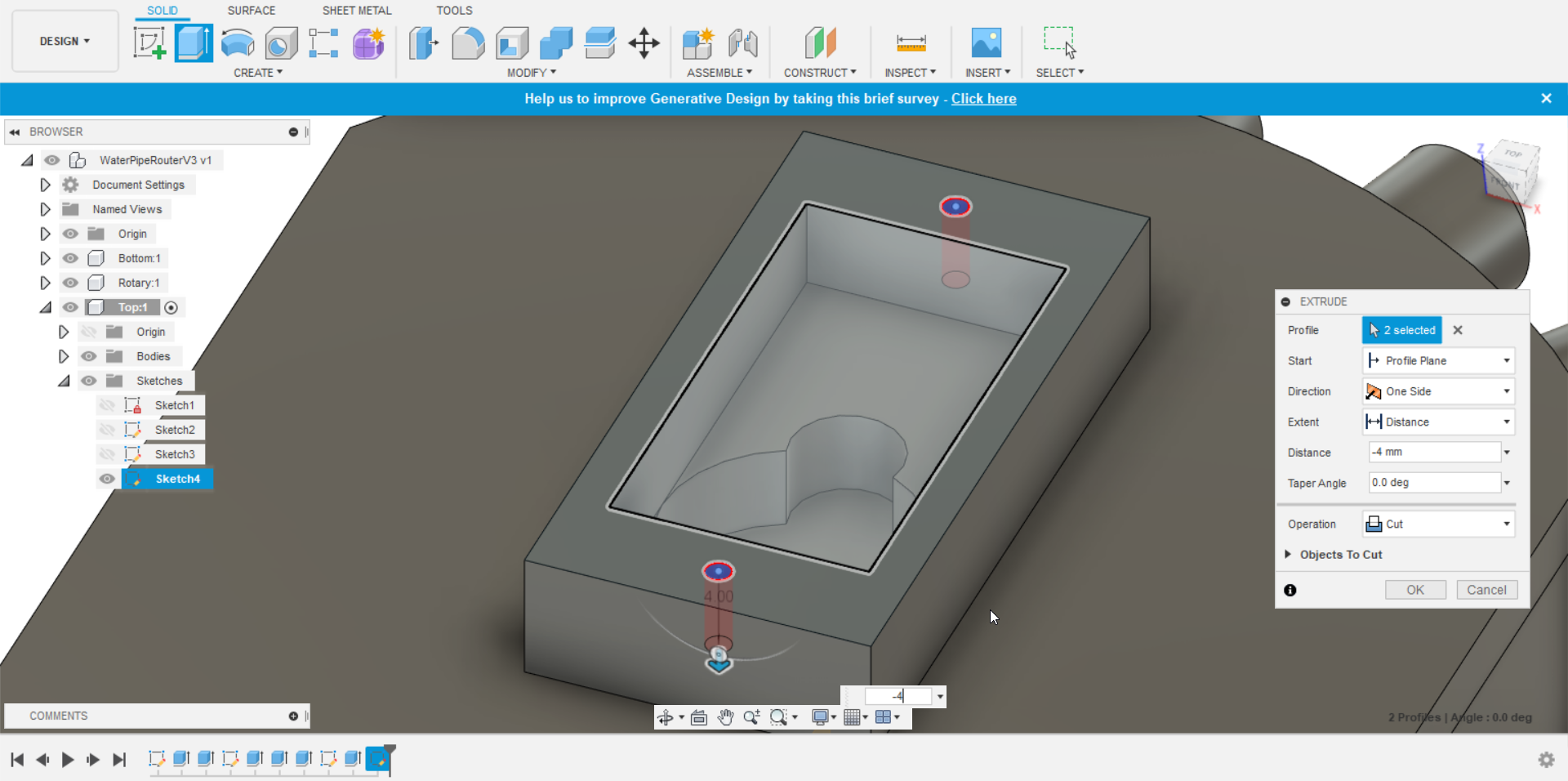
Task: Open the Start dropdown showing Profile Plane
Action: pyautogui.click(x=1439, y=360)
